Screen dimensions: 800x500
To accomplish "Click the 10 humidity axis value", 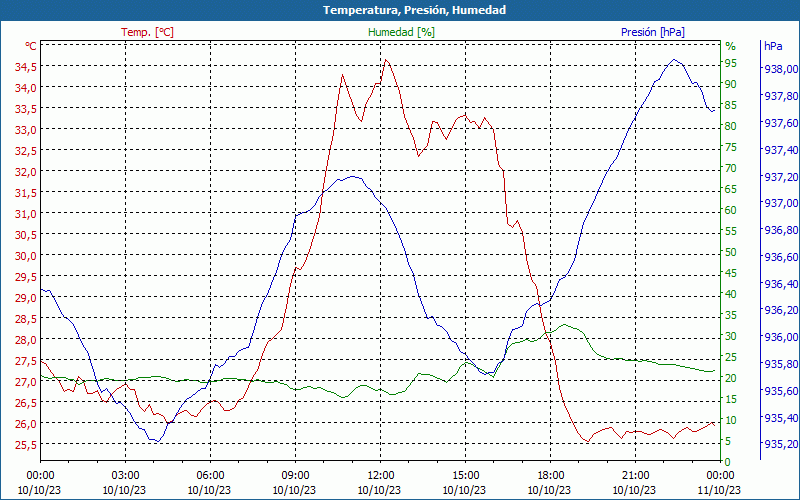I will coord(731,420).
